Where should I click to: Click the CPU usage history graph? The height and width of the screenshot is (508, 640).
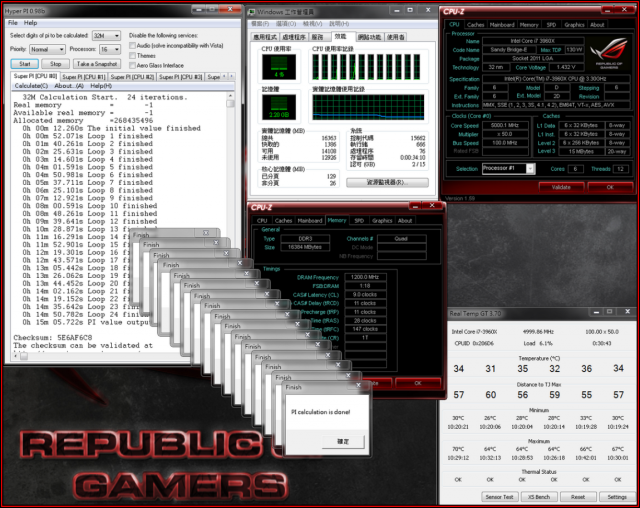pyautogui.click(x=367, y=67)
